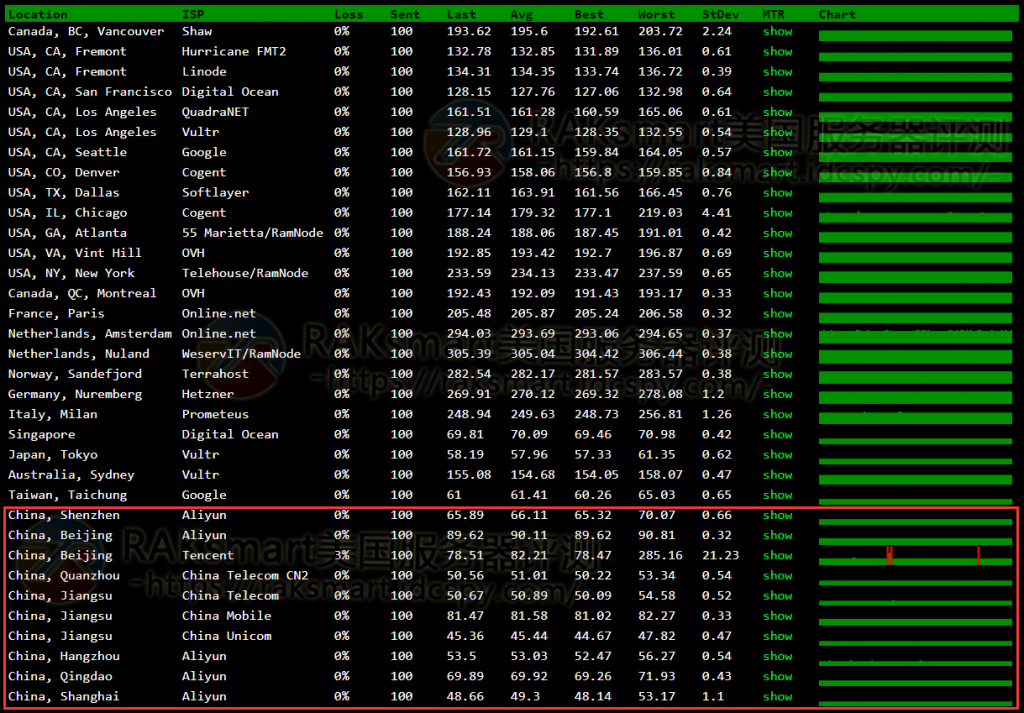Select the Loss column header

pyautogui.click(x=349, y=14)
